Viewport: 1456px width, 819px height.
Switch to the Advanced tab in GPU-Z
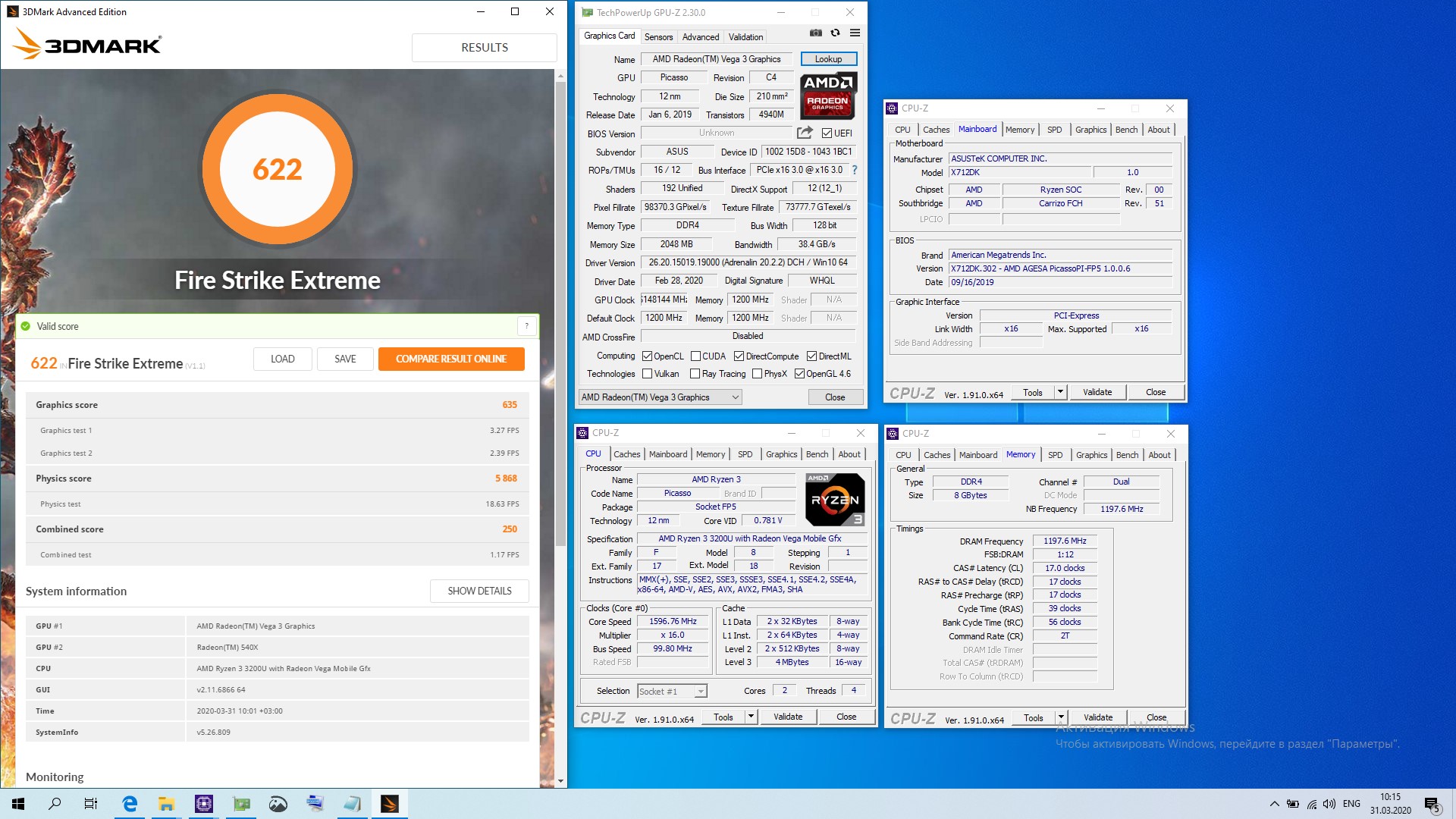pyautogui.click(x=701, y=36)
